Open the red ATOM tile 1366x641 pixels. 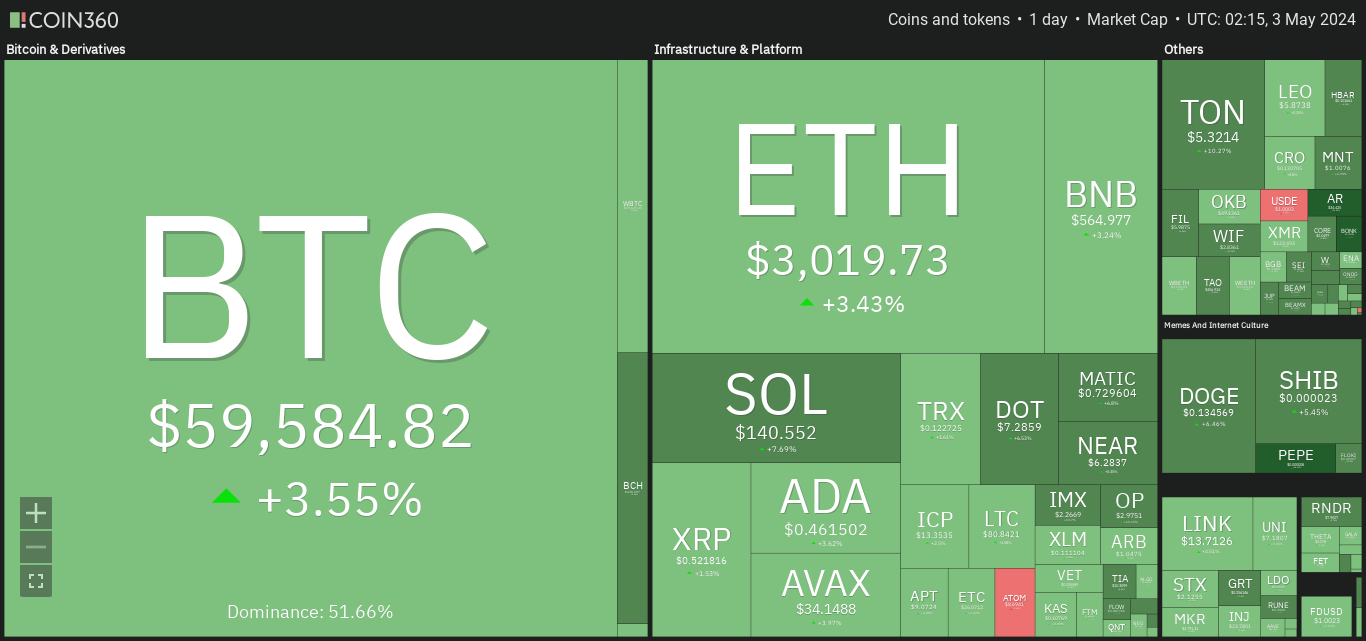[1014, 602]
